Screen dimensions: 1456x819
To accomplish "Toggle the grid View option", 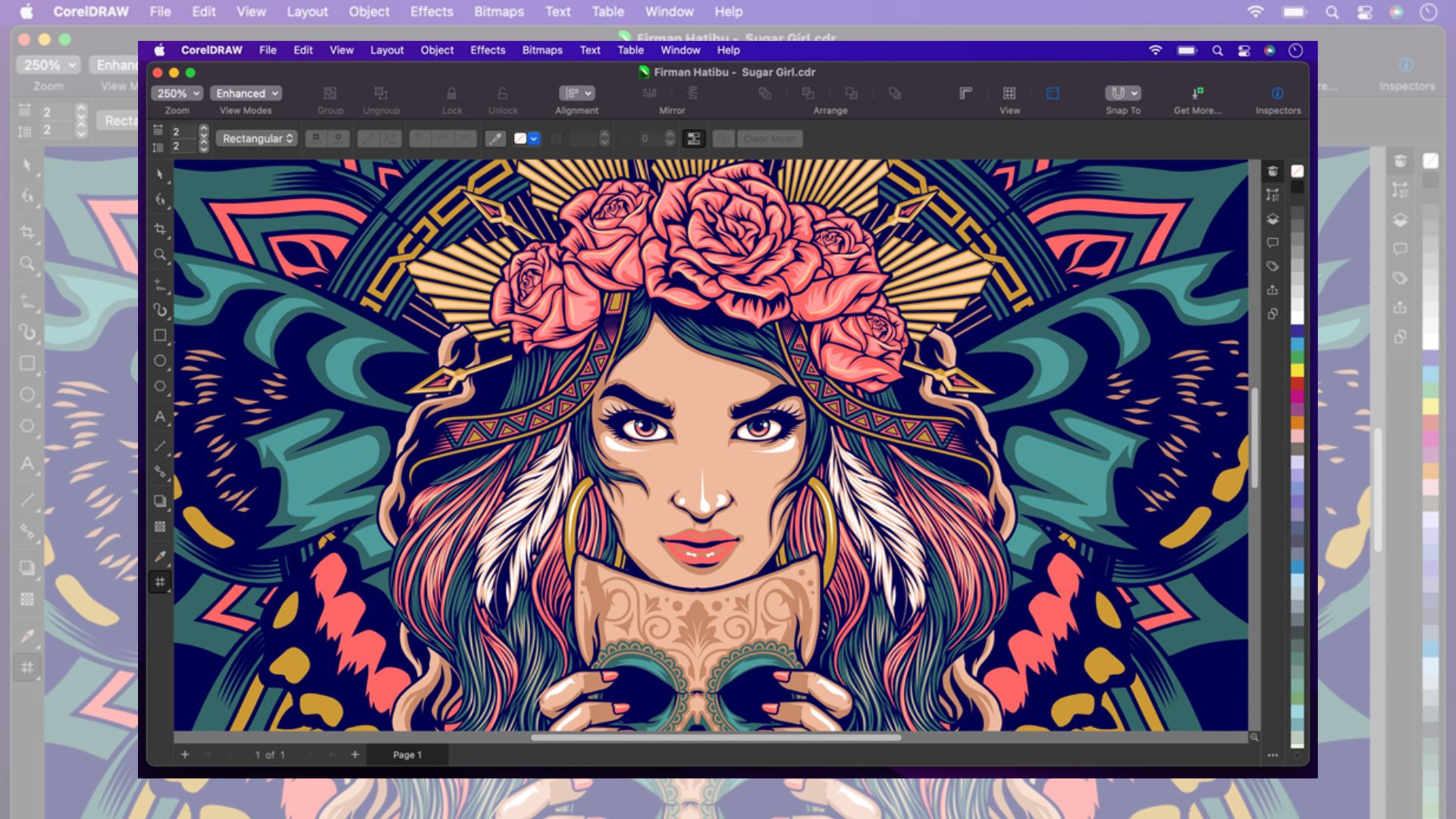I will click(1009, 93).
